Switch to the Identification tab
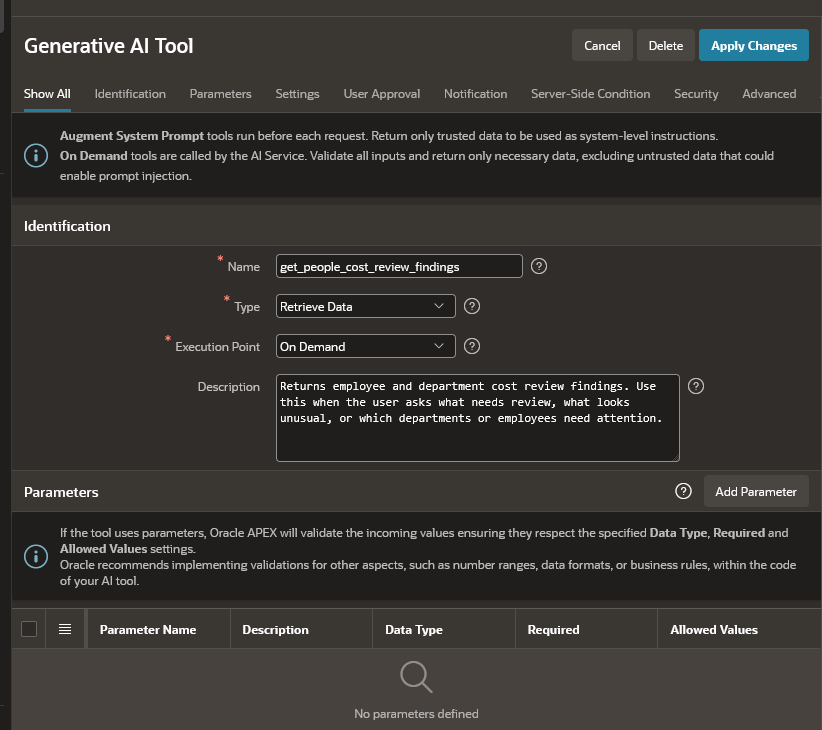Viewport: 822px width, 730px height. click(x=130, y=94)
